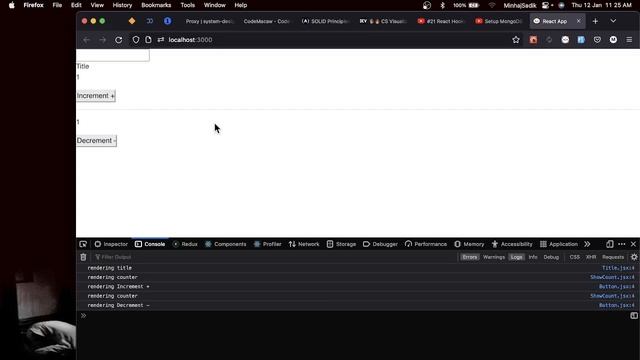Click the Bluetooth menu bar icon
640x360 pixels.
click(x=442, y=5)
